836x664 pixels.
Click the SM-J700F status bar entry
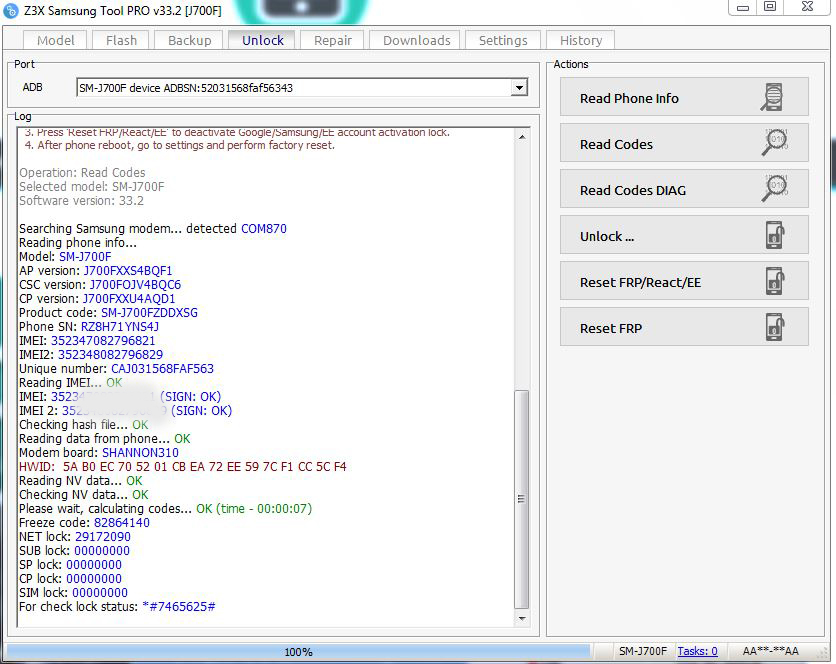pos(642,651)
